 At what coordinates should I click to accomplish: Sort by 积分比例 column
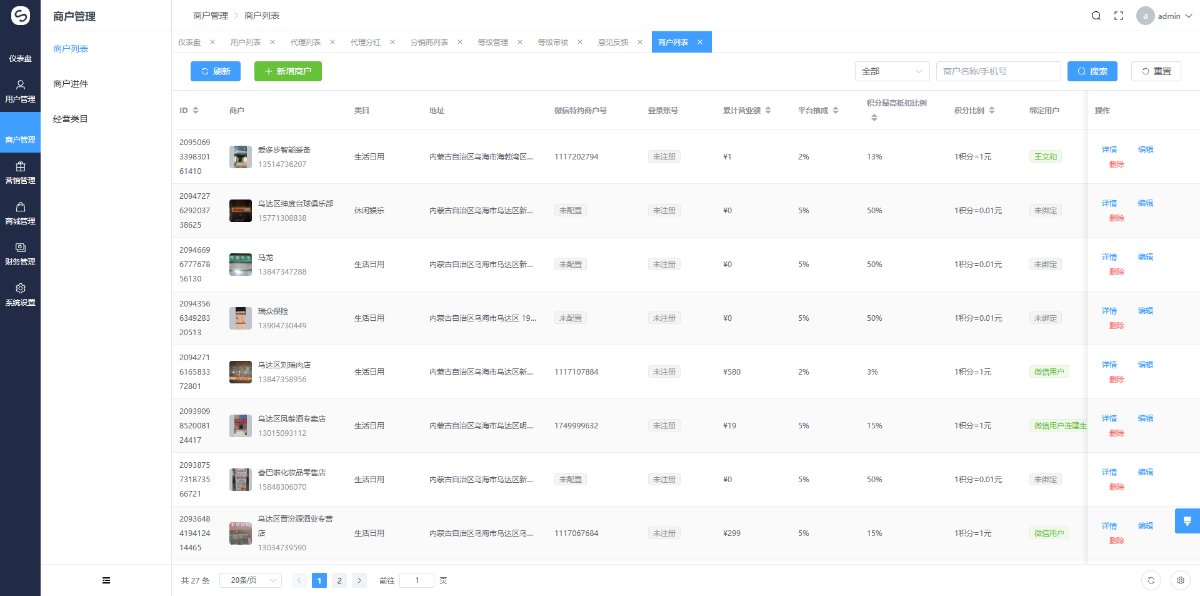992,110
